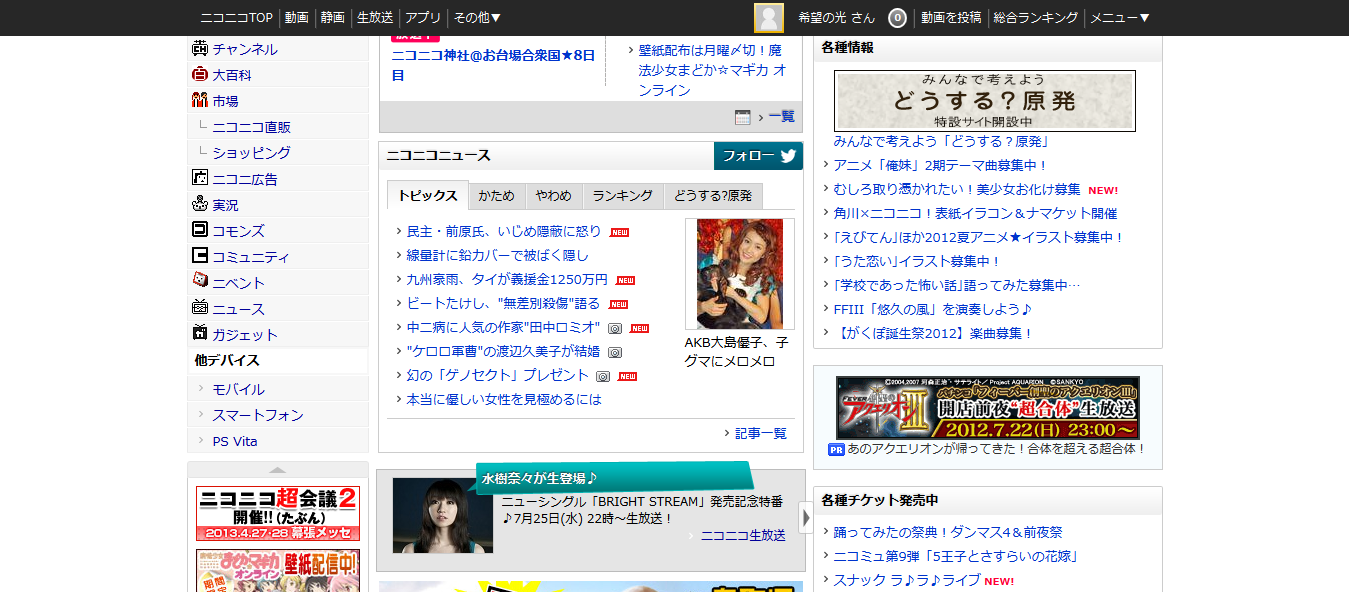Click the ニュース sidebar icon

pyautogui.click(x=199, y=308)
